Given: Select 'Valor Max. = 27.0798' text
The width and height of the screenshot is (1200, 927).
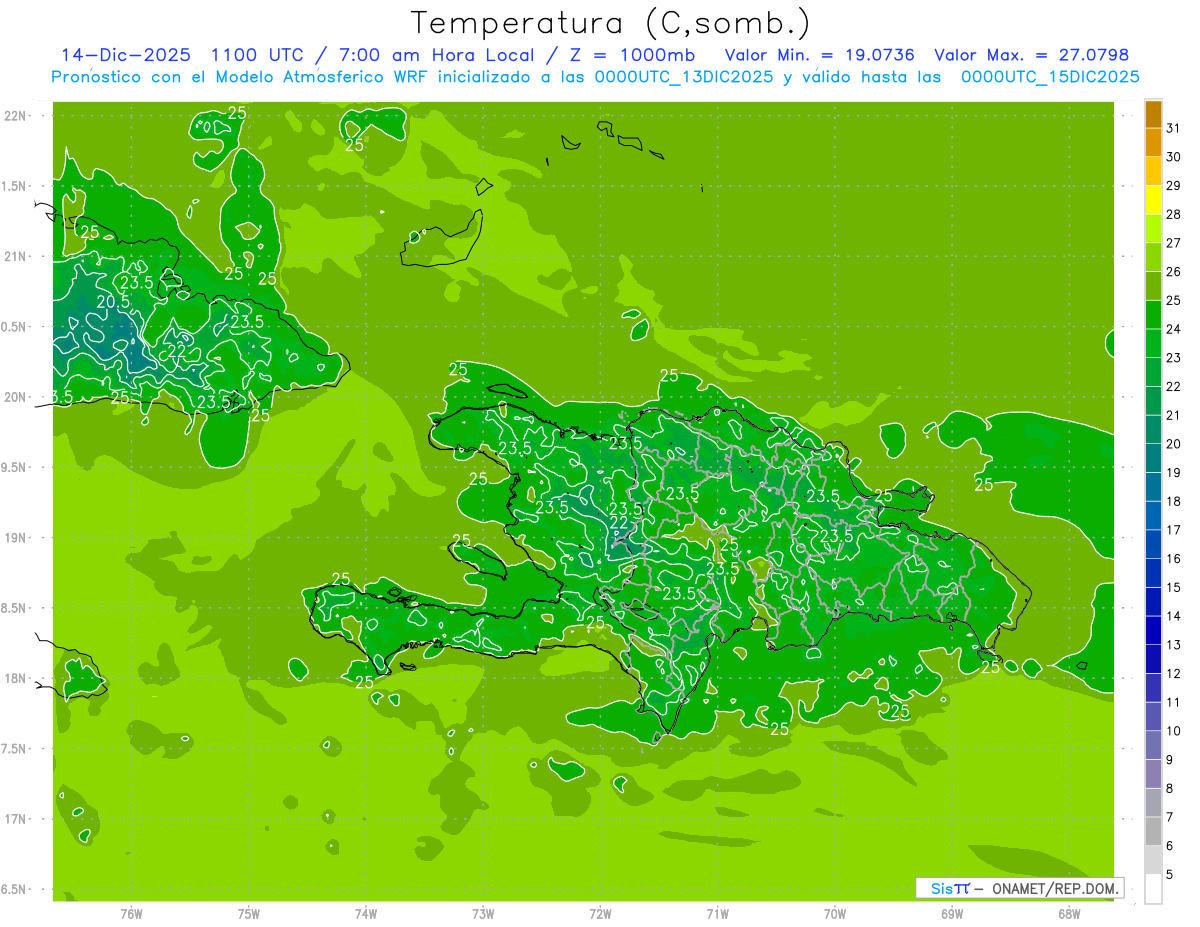Looking at the screenshot, I should click(x=1031, y=55).
